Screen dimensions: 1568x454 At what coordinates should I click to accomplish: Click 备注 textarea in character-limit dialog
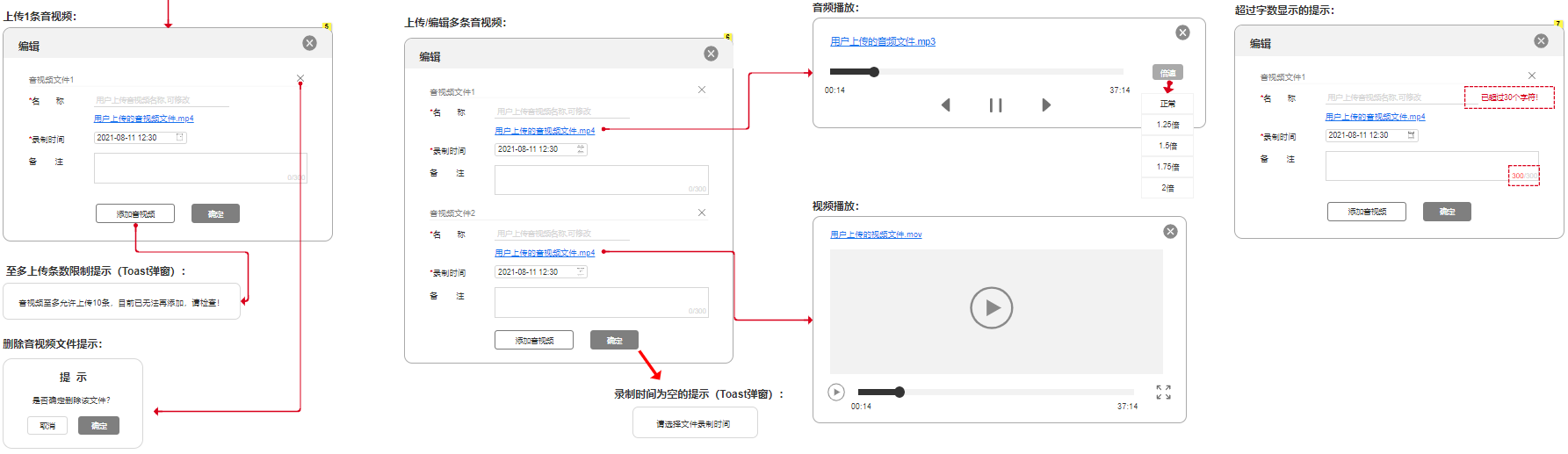coord(1432,166)
